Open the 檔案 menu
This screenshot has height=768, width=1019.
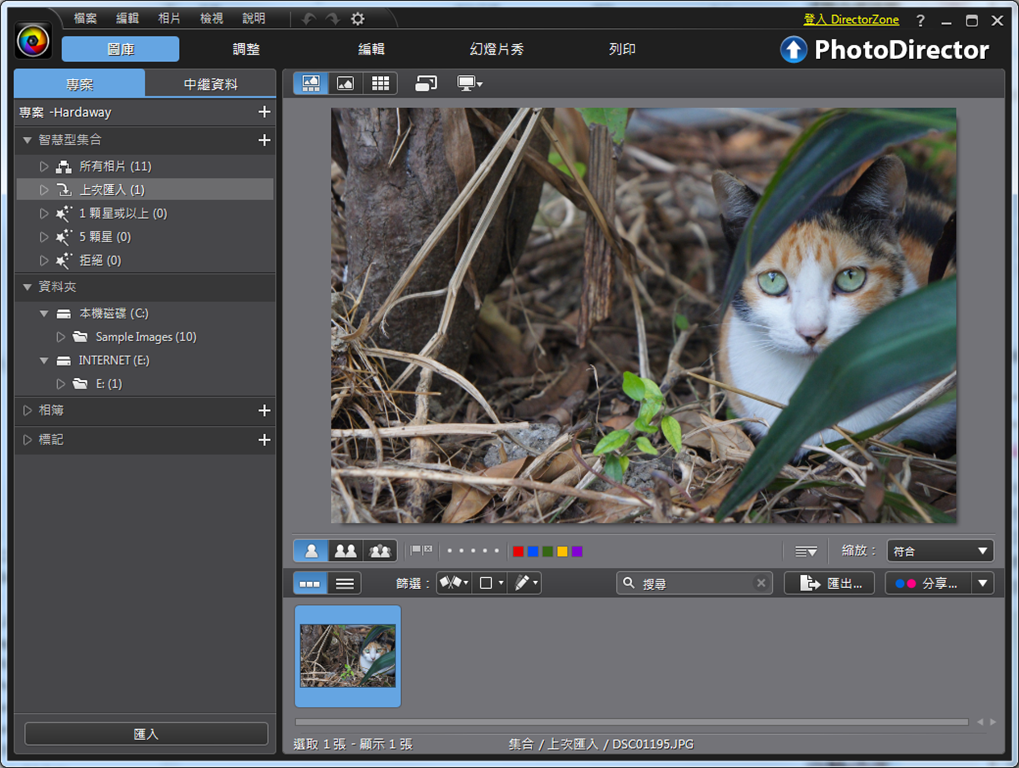[85, 18]
